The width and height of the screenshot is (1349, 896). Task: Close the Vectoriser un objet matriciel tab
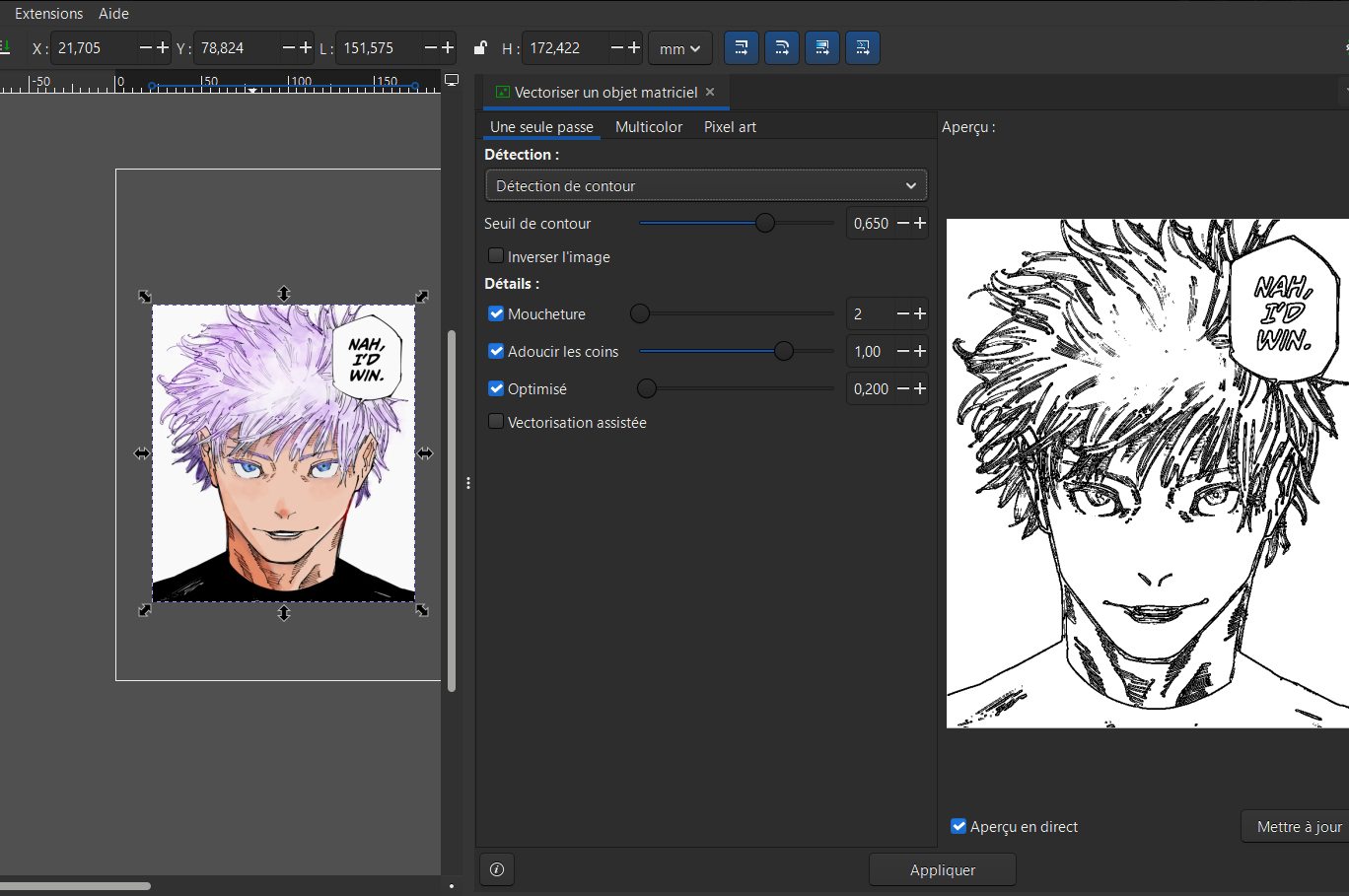point(710,92)
